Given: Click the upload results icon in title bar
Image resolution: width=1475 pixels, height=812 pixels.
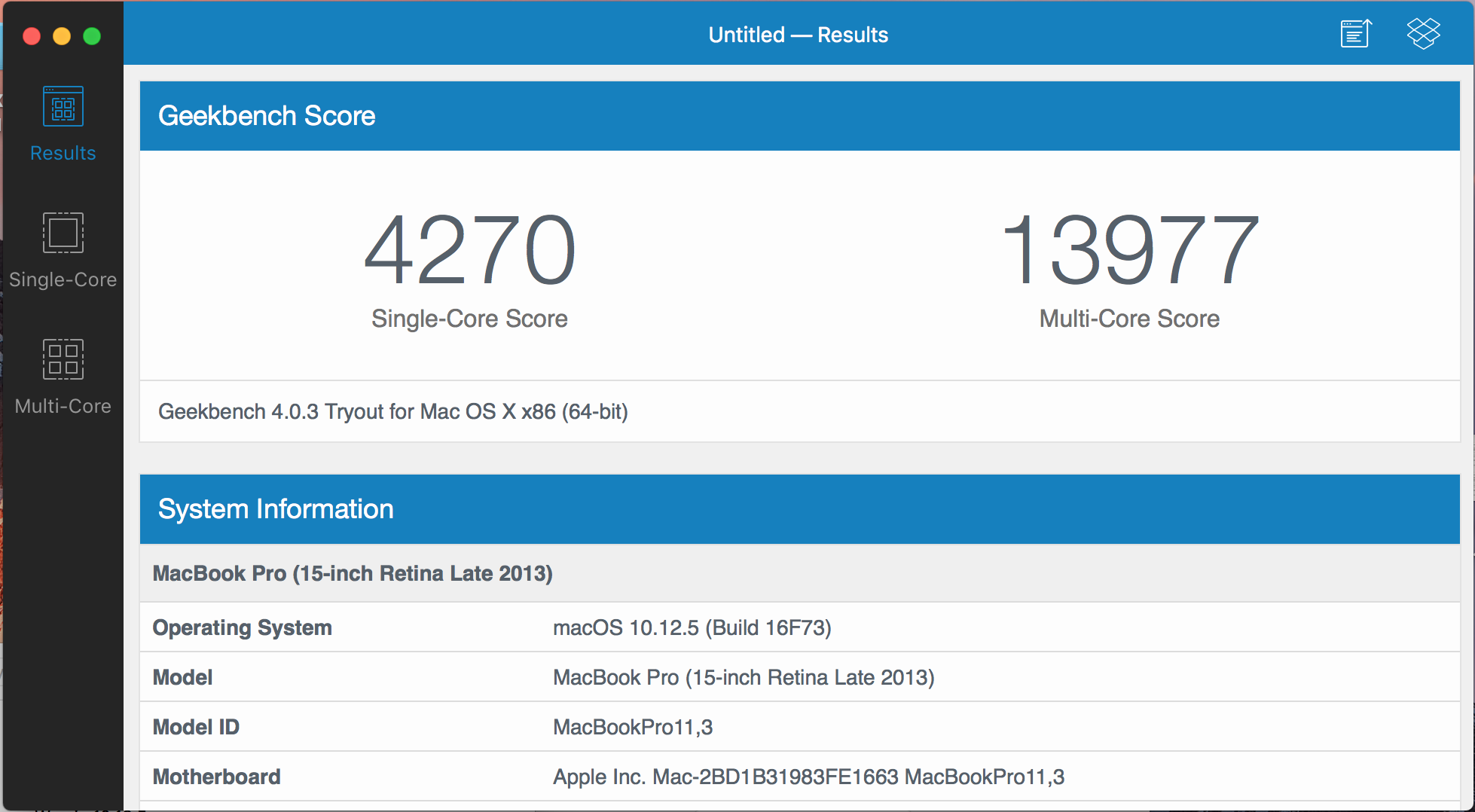Looking at the screenshot, I should (x=1356, y=34).
